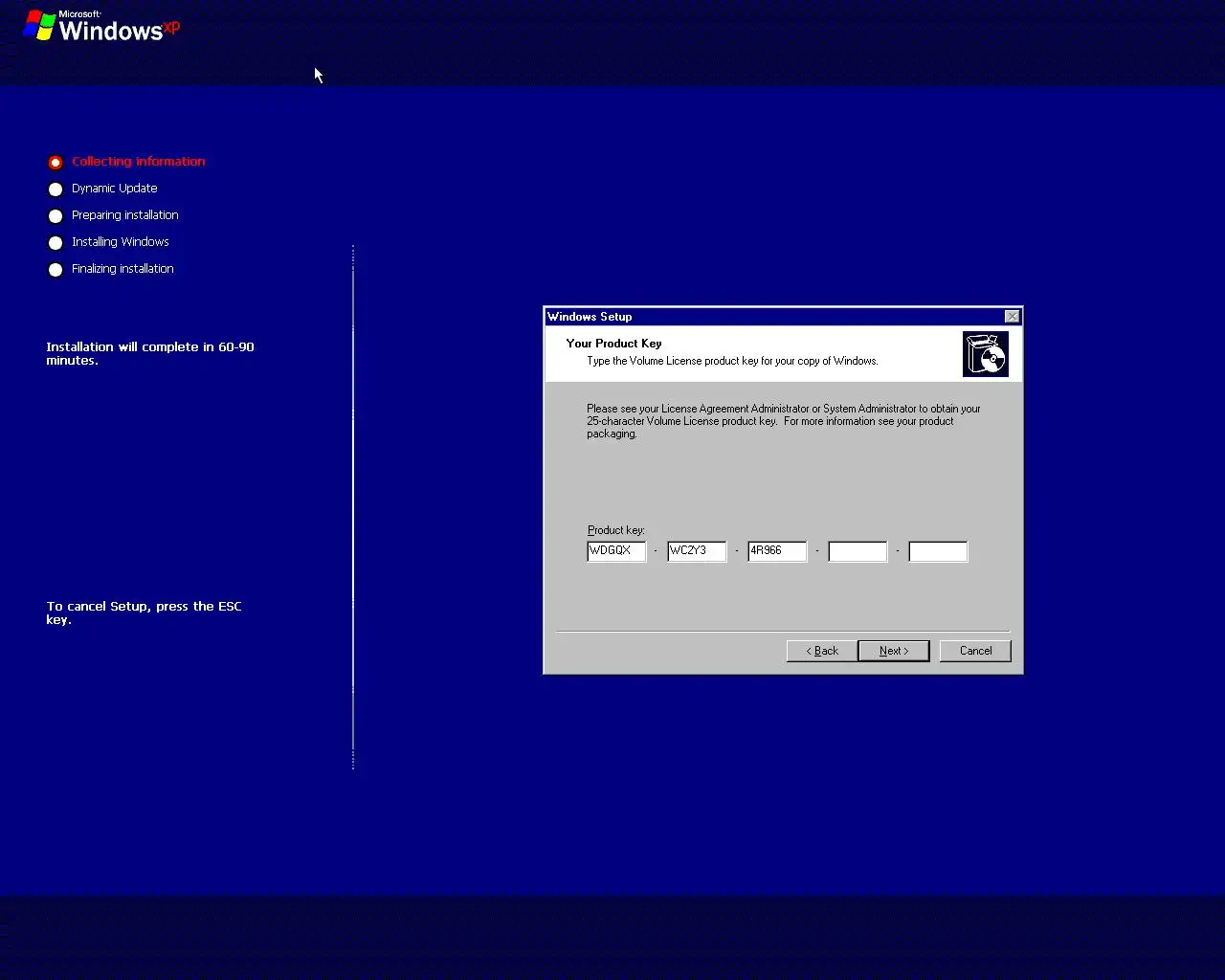Screen dimensions: 1225x980
Task: Click the software box and CD icon
Action: pyautogui.click(x=986, y=354)
